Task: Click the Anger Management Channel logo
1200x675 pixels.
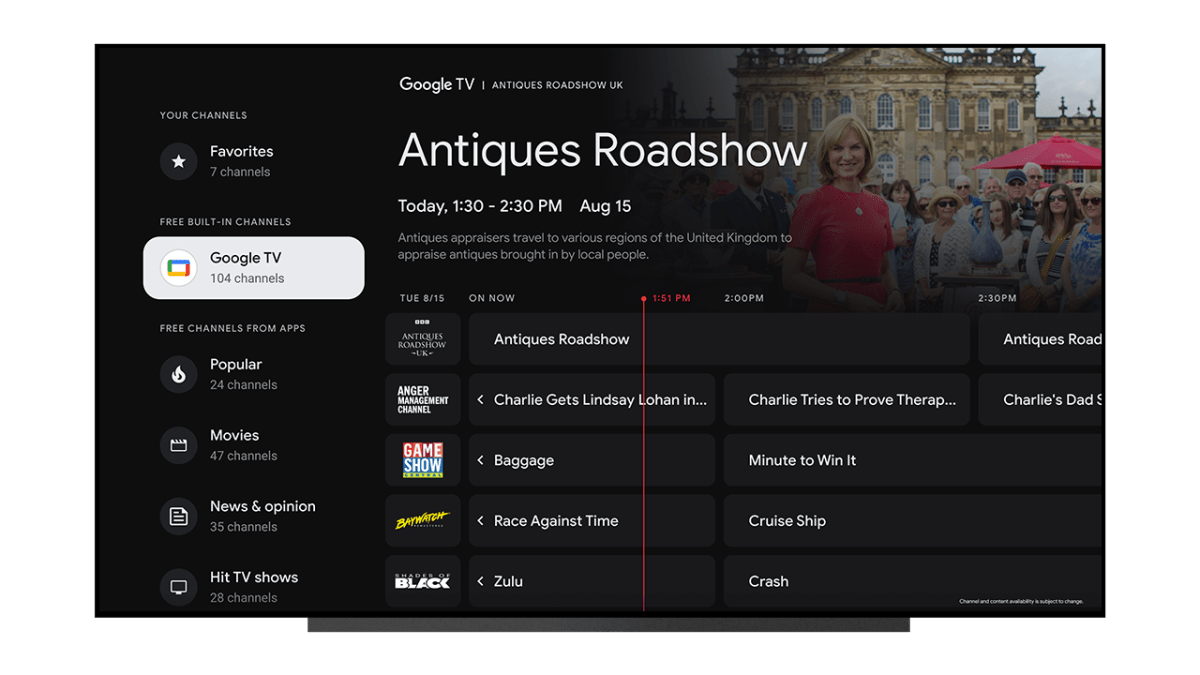Action: (x=422, y=399)
